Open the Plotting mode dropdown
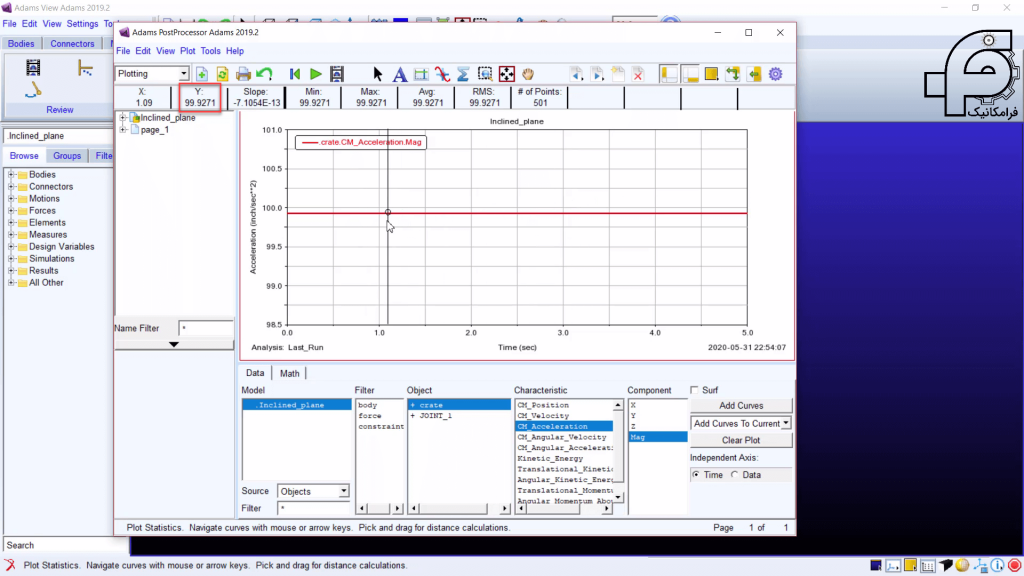The width and height of the screenshot is (1024, 576). click(184, 74)
